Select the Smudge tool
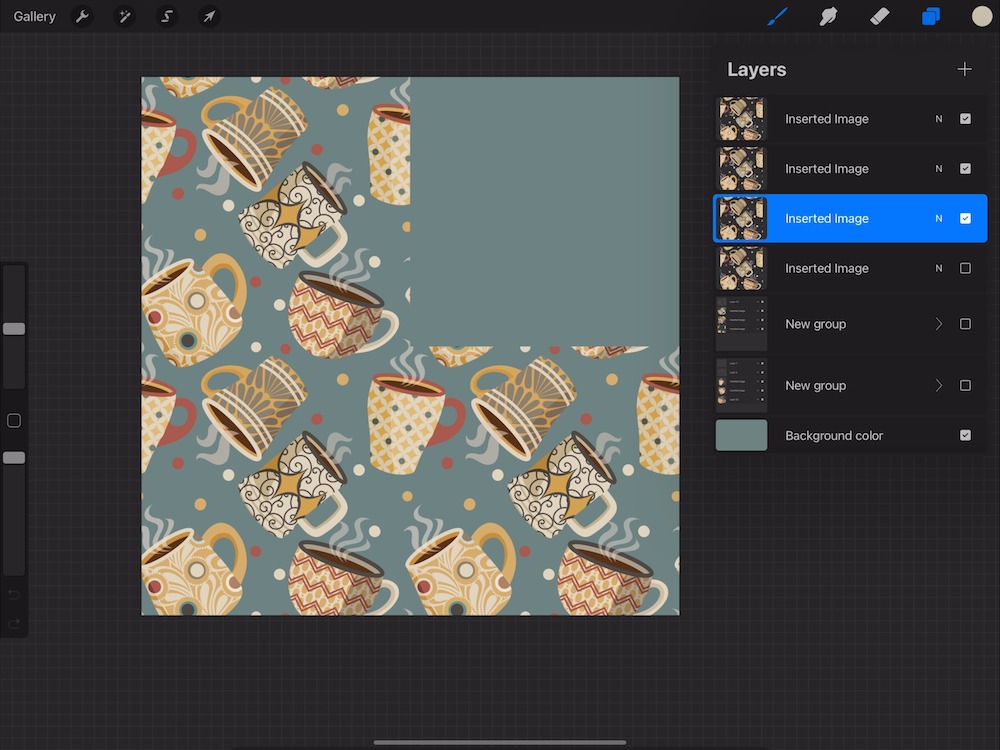The width and height of the screenshot is (1000, 750). click(828, 17)
